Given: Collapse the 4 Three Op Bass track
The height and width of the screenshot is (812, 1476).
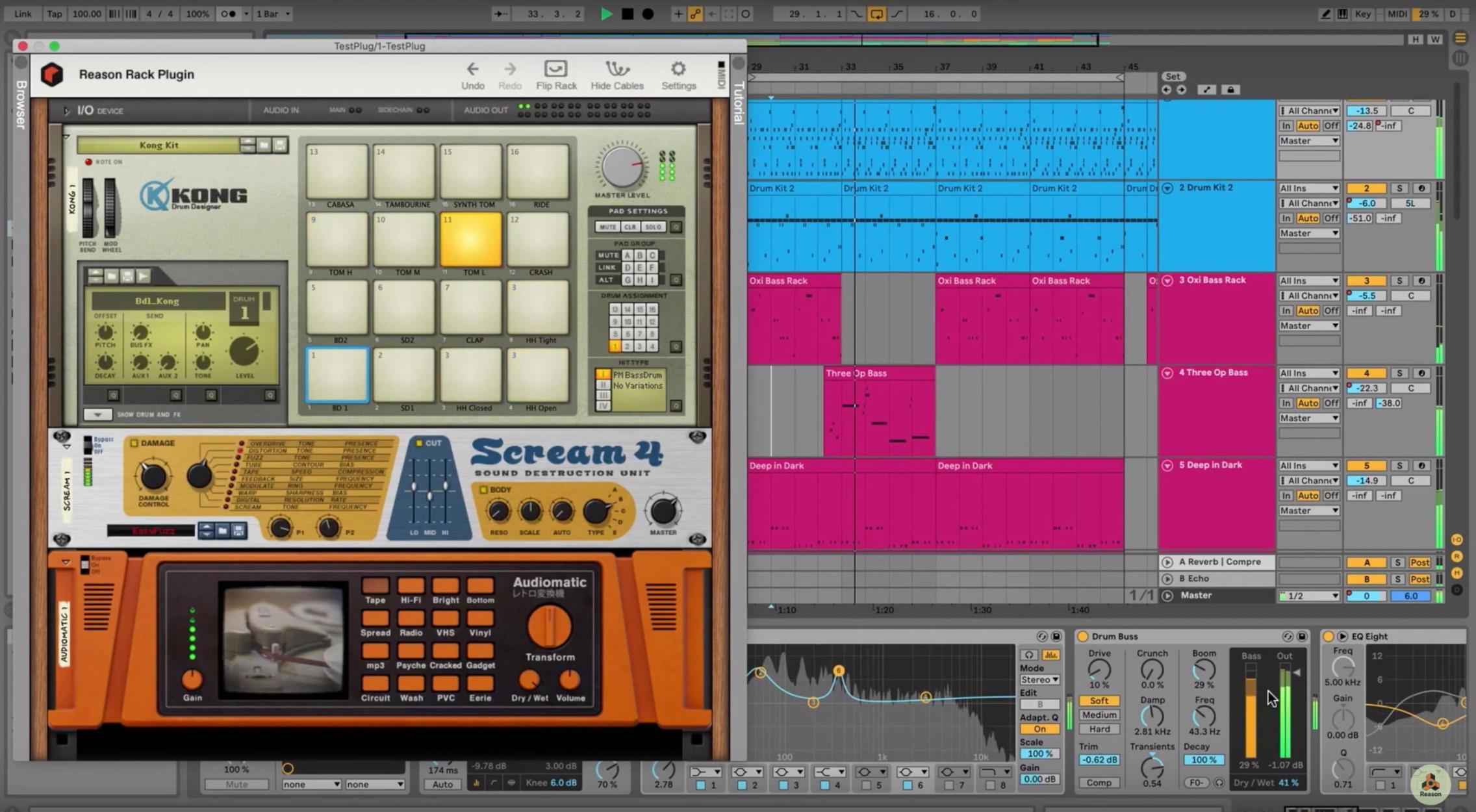Looking at the screenshot, I should pos(1167,373).
